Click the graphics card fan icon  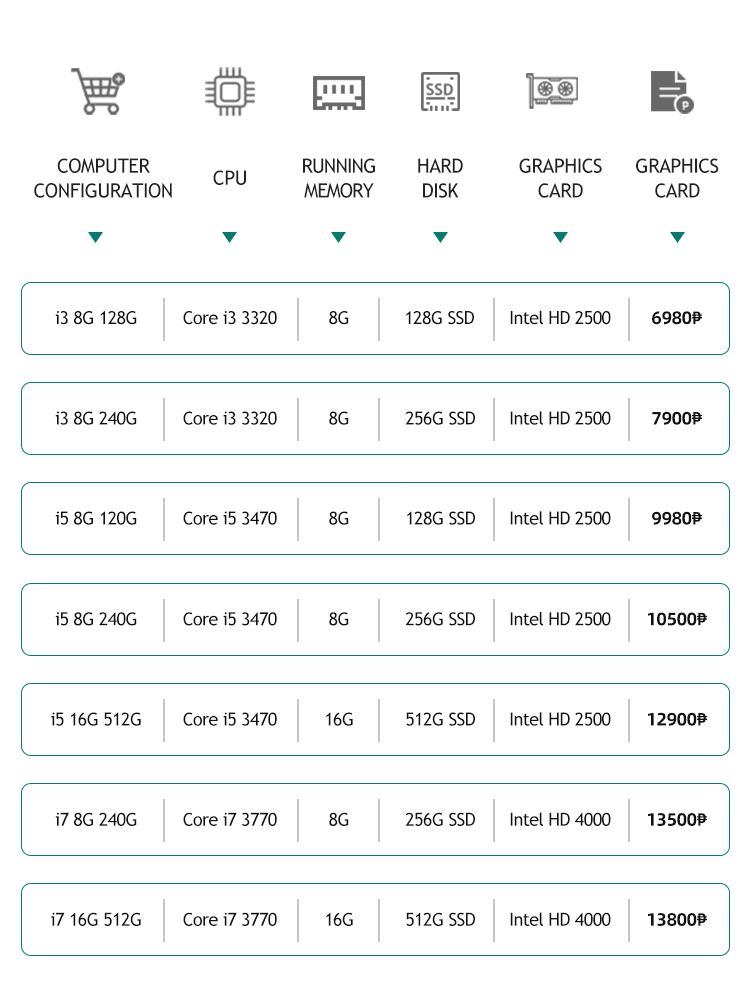click(552, 91)
